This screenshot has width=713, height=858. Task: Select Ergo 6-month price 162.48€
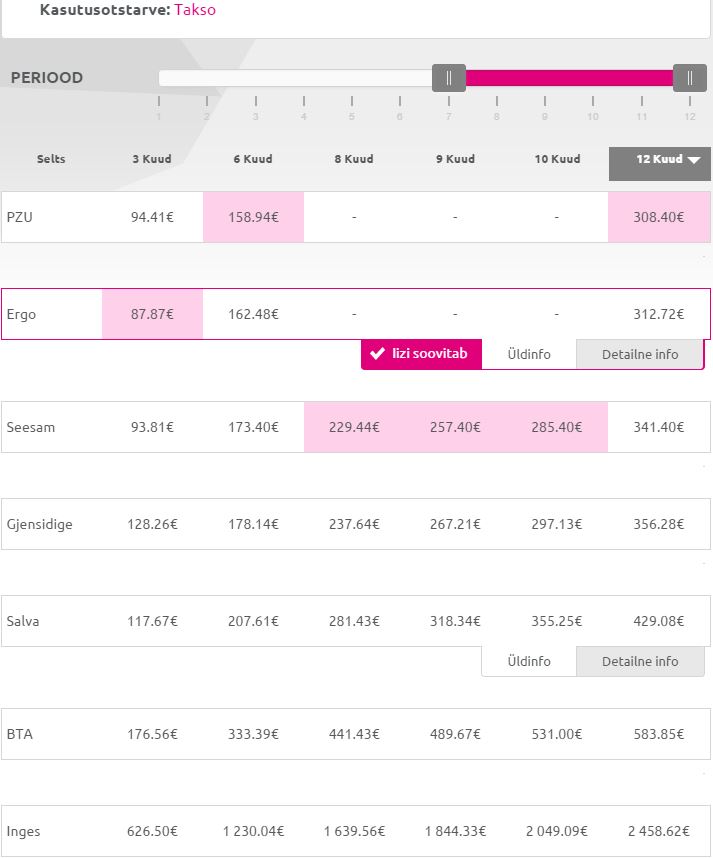click(253, 314)
